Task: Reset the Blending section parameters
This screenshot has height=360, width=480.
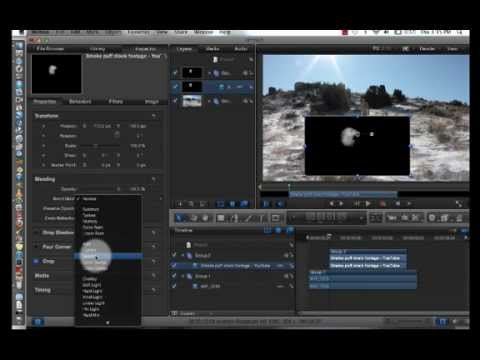Action: tap(154, 179)
